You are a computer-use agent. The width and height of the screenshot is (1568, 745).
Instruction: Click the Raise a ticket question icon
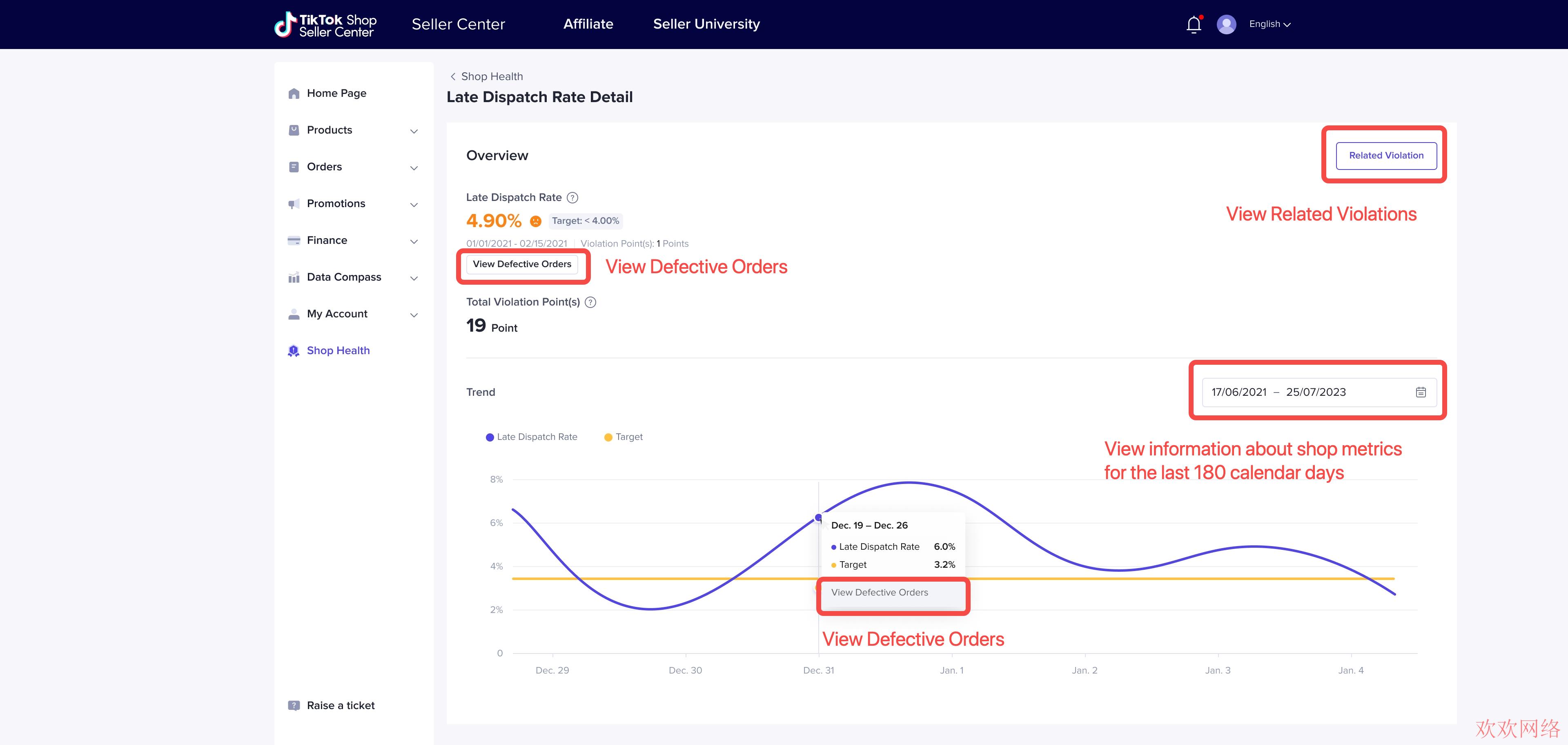[x=294, y=705]
